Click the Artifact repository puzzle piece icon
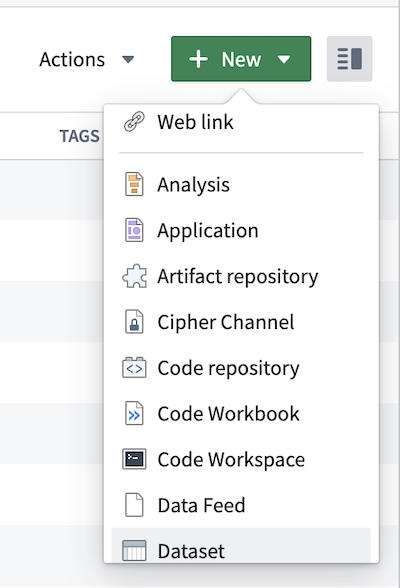400x588 pixels. click(134, 276)
